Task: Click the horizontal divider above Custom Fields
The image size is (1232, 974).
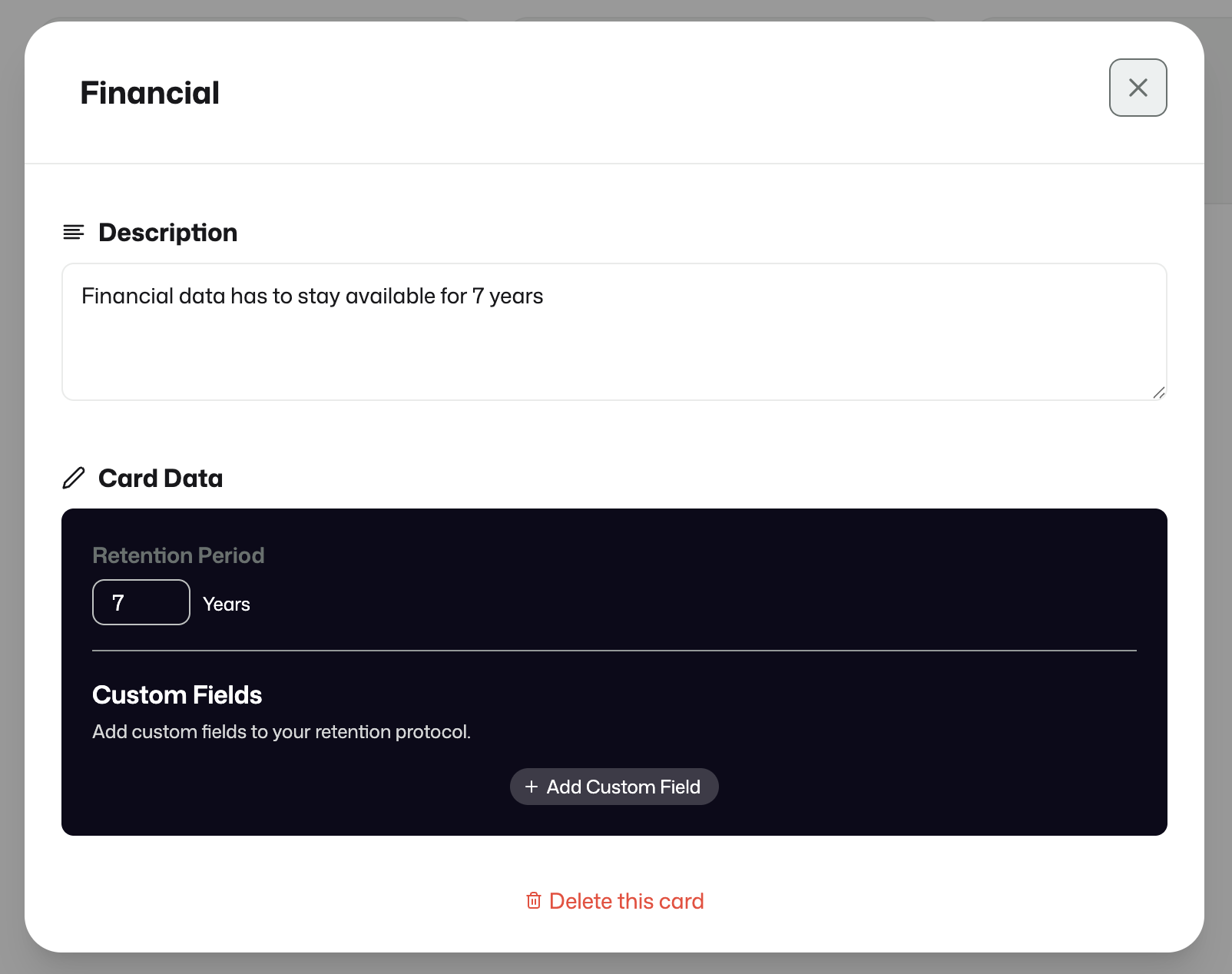Action: pyautogui.click(x=614, y=651)
